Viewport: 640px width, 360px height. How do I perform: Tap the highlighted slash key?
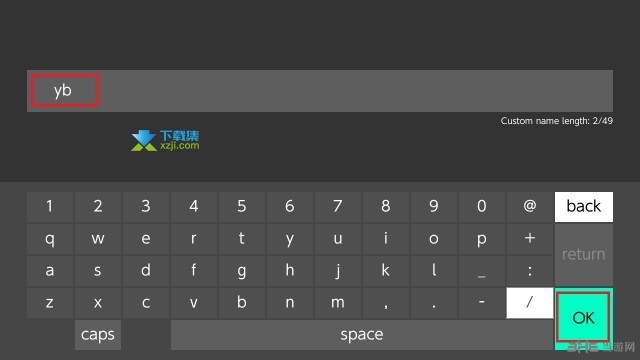tap(530, 302)
